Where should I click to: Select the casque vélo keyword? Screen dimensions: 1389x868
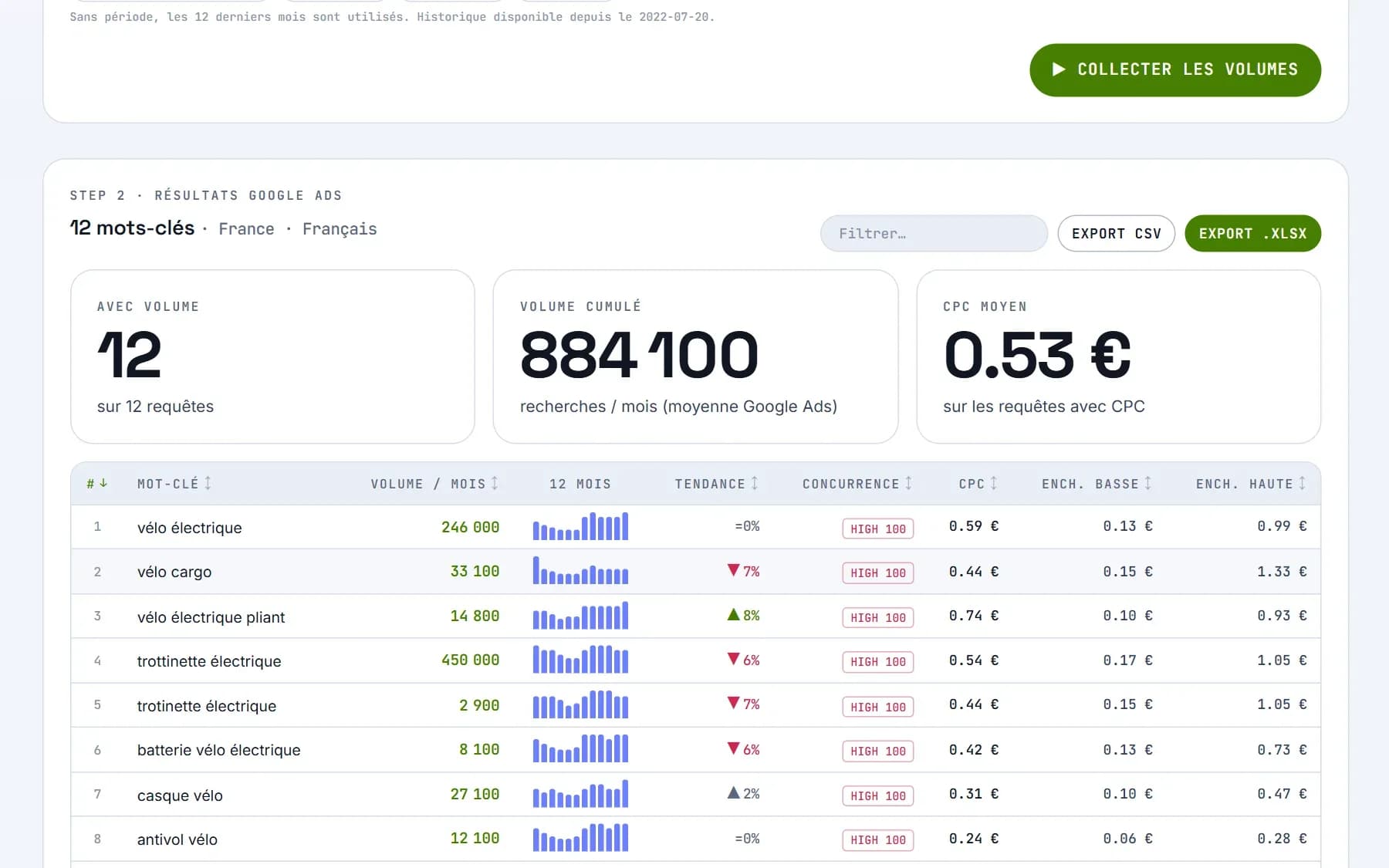[180, 795]
